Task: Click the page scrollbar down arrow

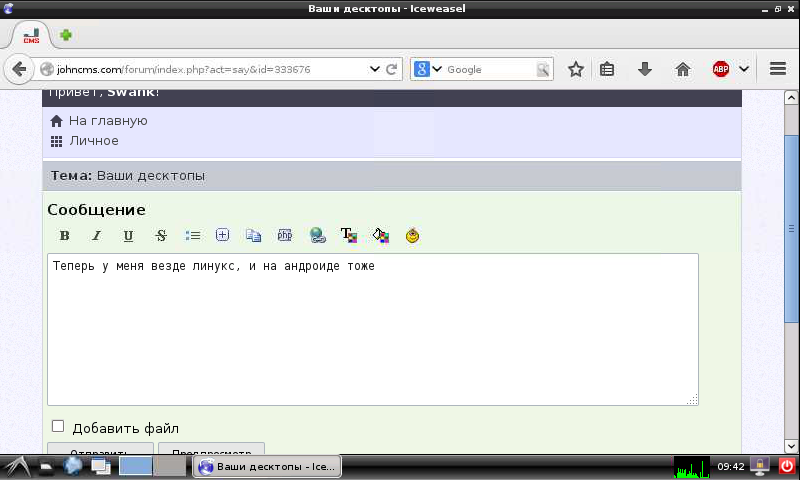Action: click(791, 446)
